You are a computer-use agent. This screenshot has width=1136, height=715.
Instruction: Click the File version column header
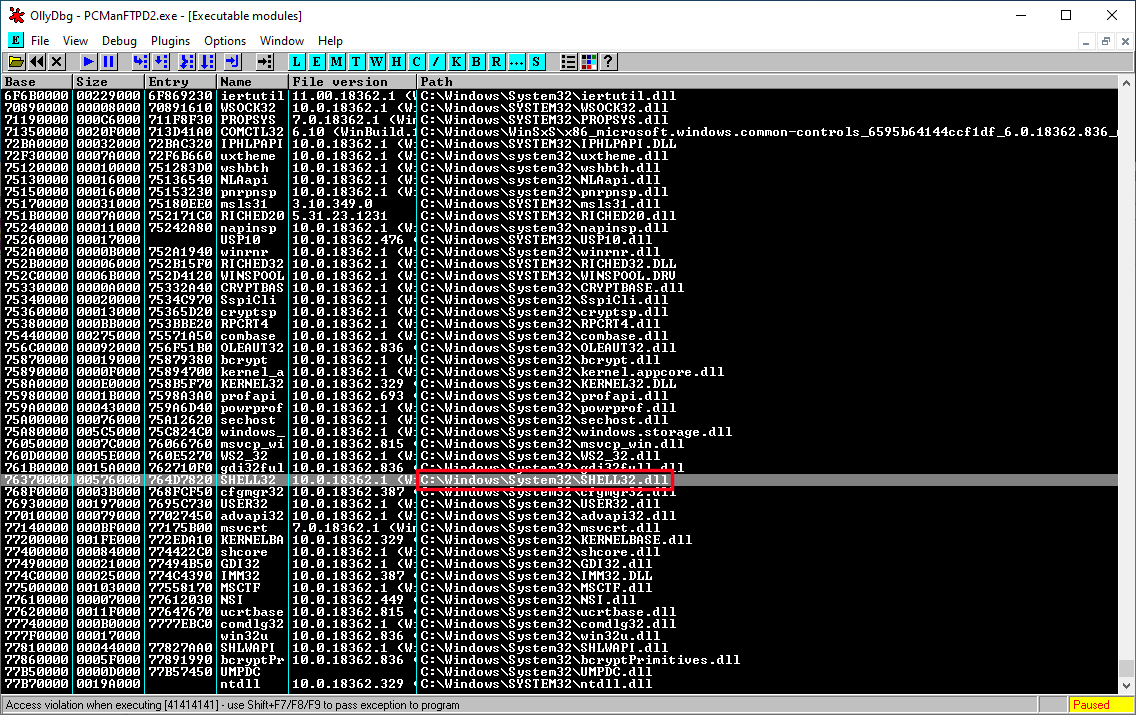(353, 82)
